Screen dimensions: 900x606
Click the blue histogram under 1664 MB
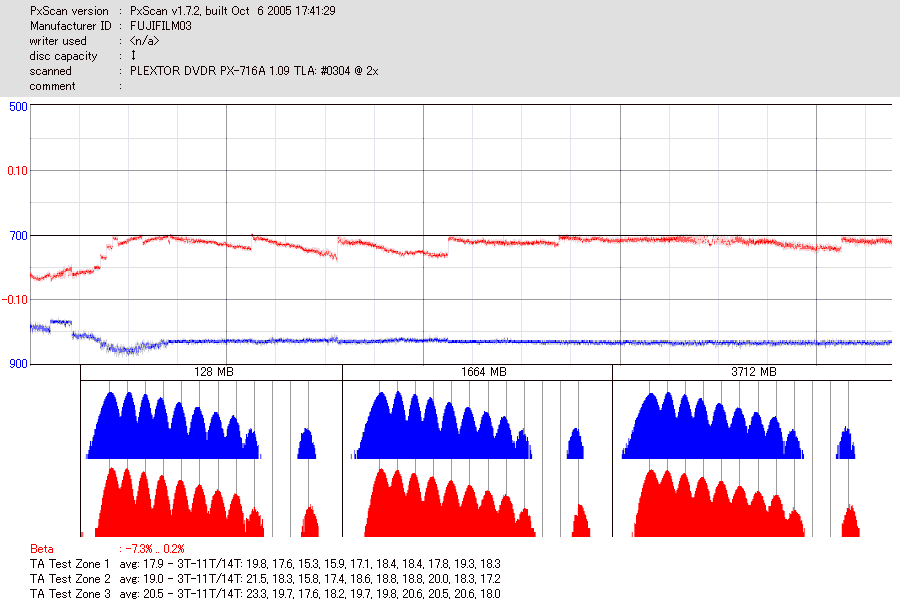click(x=441, y=425)
